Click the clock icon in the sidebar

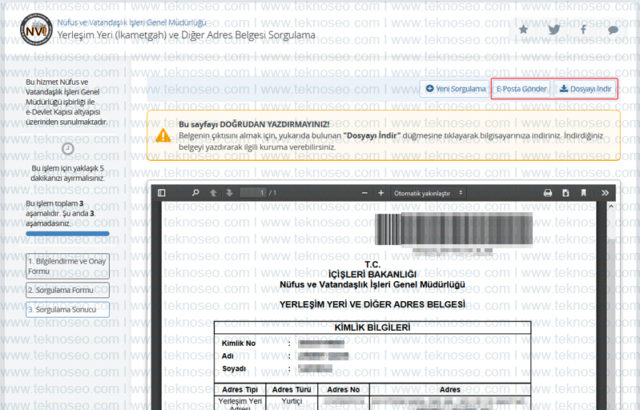click(68, 148)
